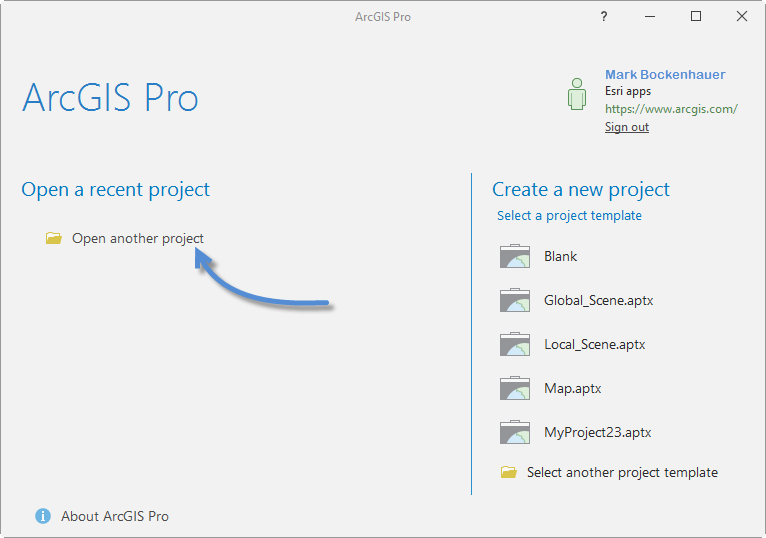
Task: Click the Esri apps text
Action: point(628,91)
